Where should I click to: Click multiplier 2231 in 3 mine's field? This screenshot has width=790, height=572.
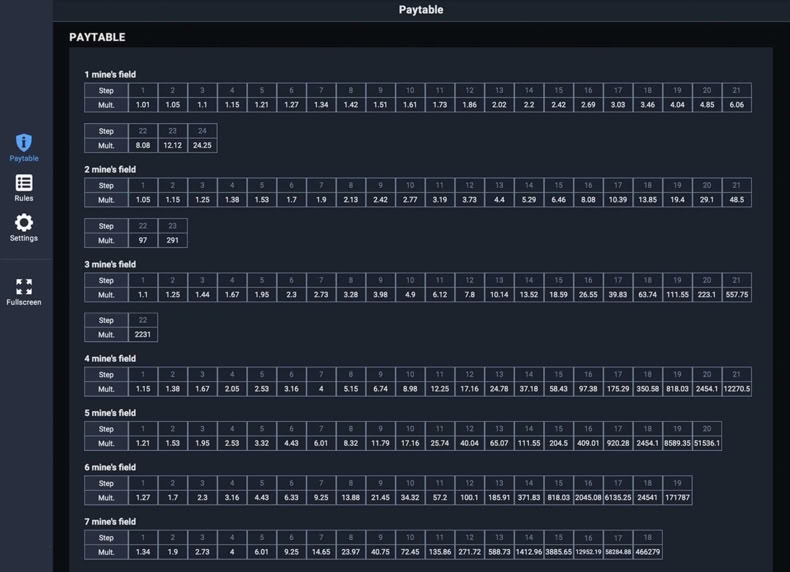point(143,335)
